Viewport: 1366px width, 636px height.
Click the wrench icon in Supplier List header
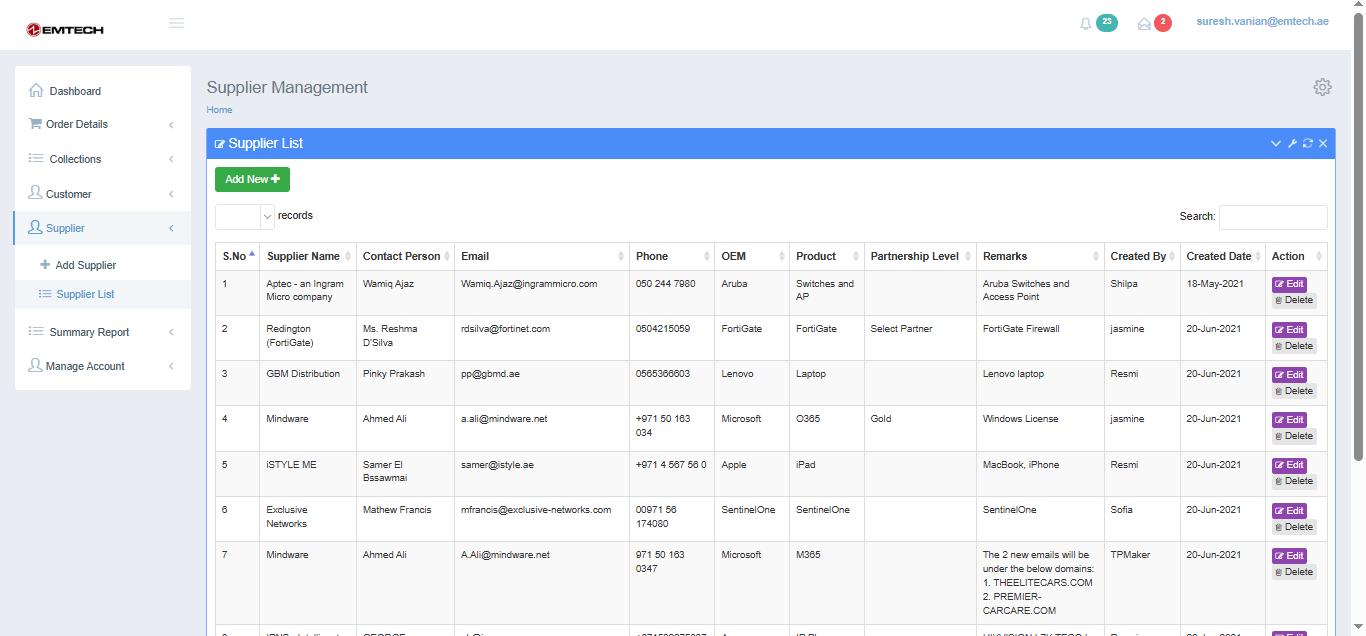pyautogui.click(x=1292, y=144)
